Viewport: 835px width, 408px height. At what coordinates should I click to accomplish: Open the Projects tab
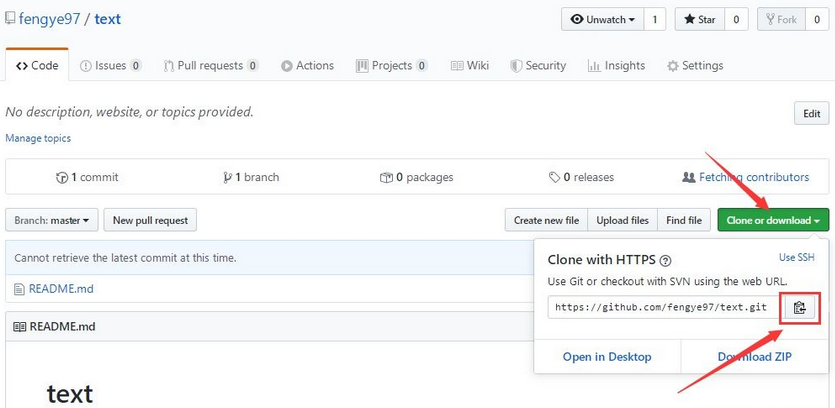pyautogui.click(x=392, y=66)
